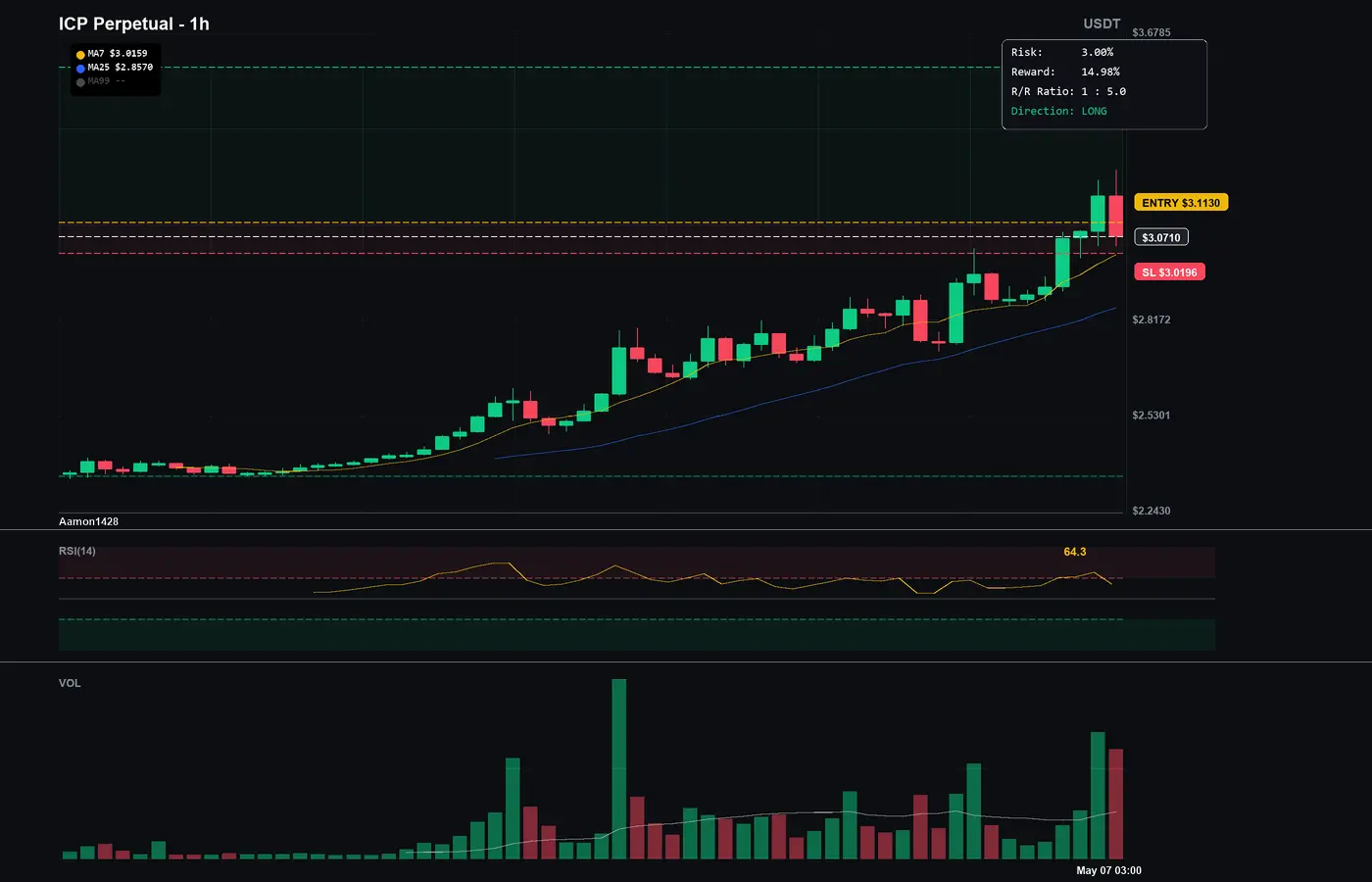Select the Risk 3.00% row

(1062, 52)
